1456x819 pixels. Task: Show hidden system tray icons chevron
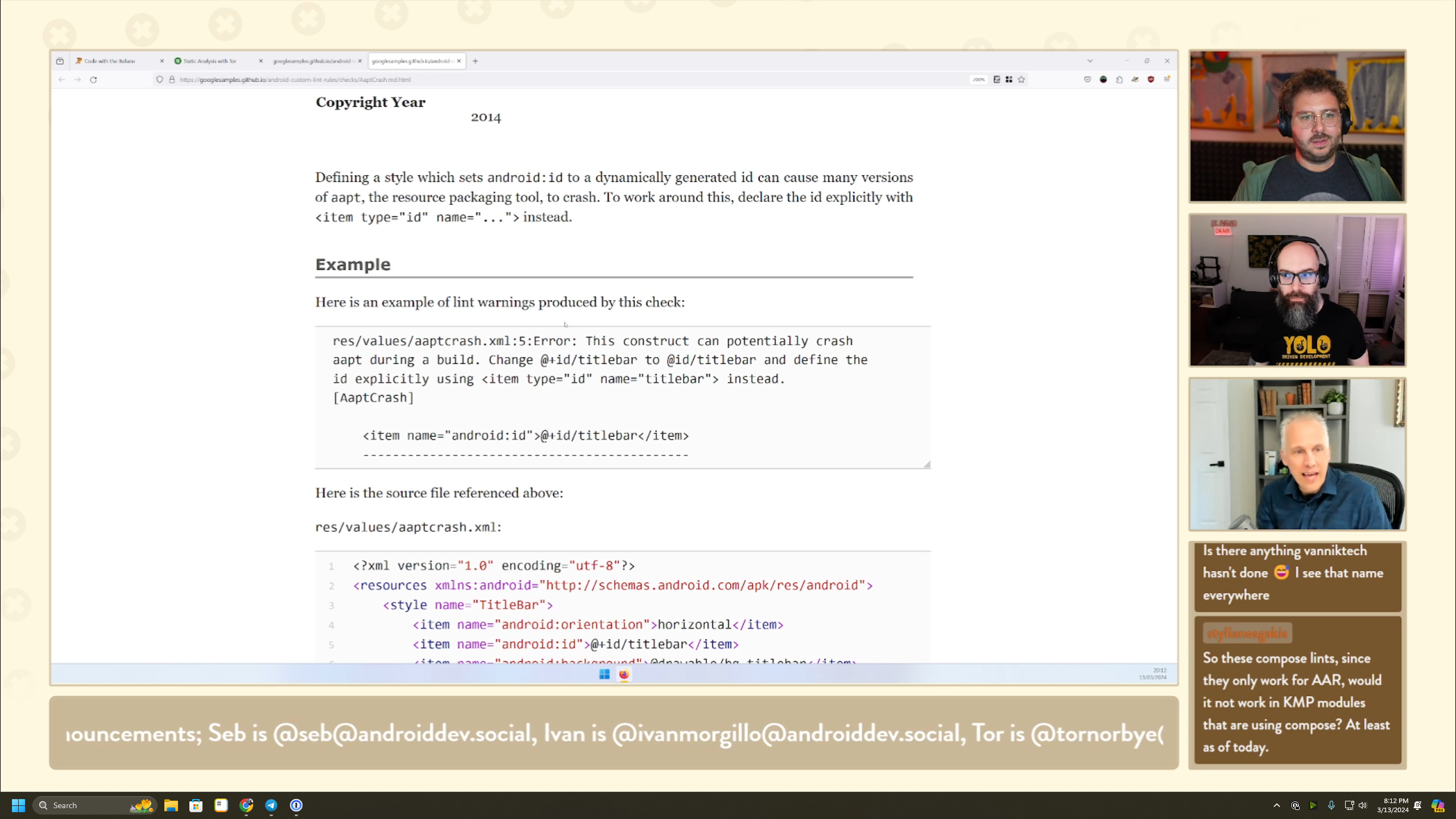click(x=1277, y=805)
